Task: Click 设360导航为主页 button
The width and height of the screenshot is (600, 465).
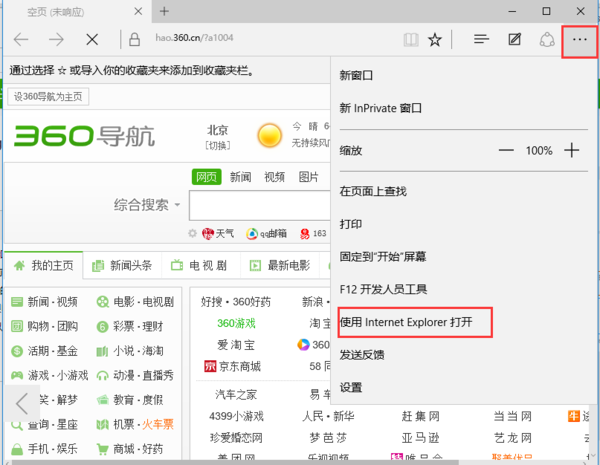Action: (x=48, y=96)
